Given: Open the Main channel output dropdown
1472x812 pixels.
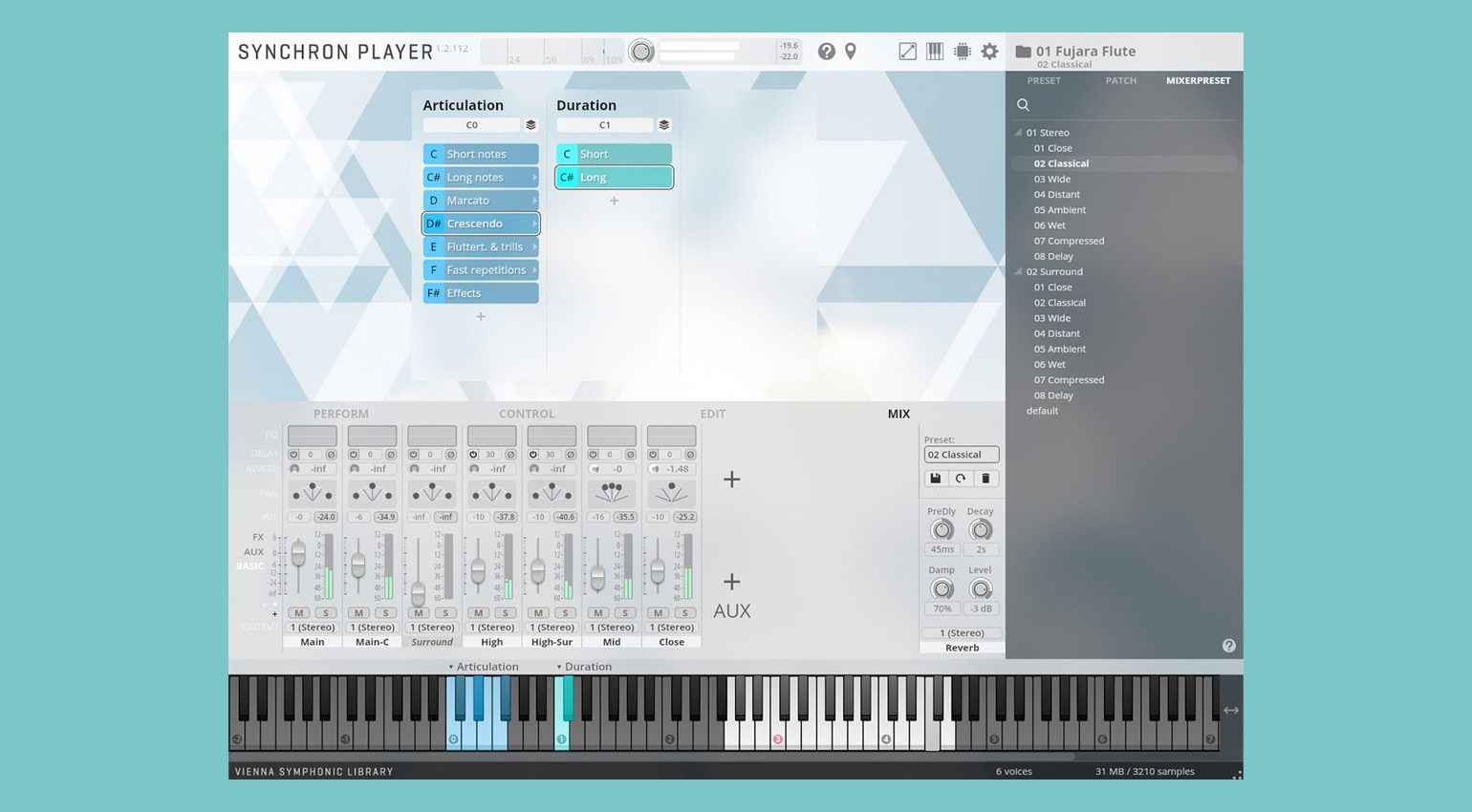Looking at the screenshot, I should point(313,628).
